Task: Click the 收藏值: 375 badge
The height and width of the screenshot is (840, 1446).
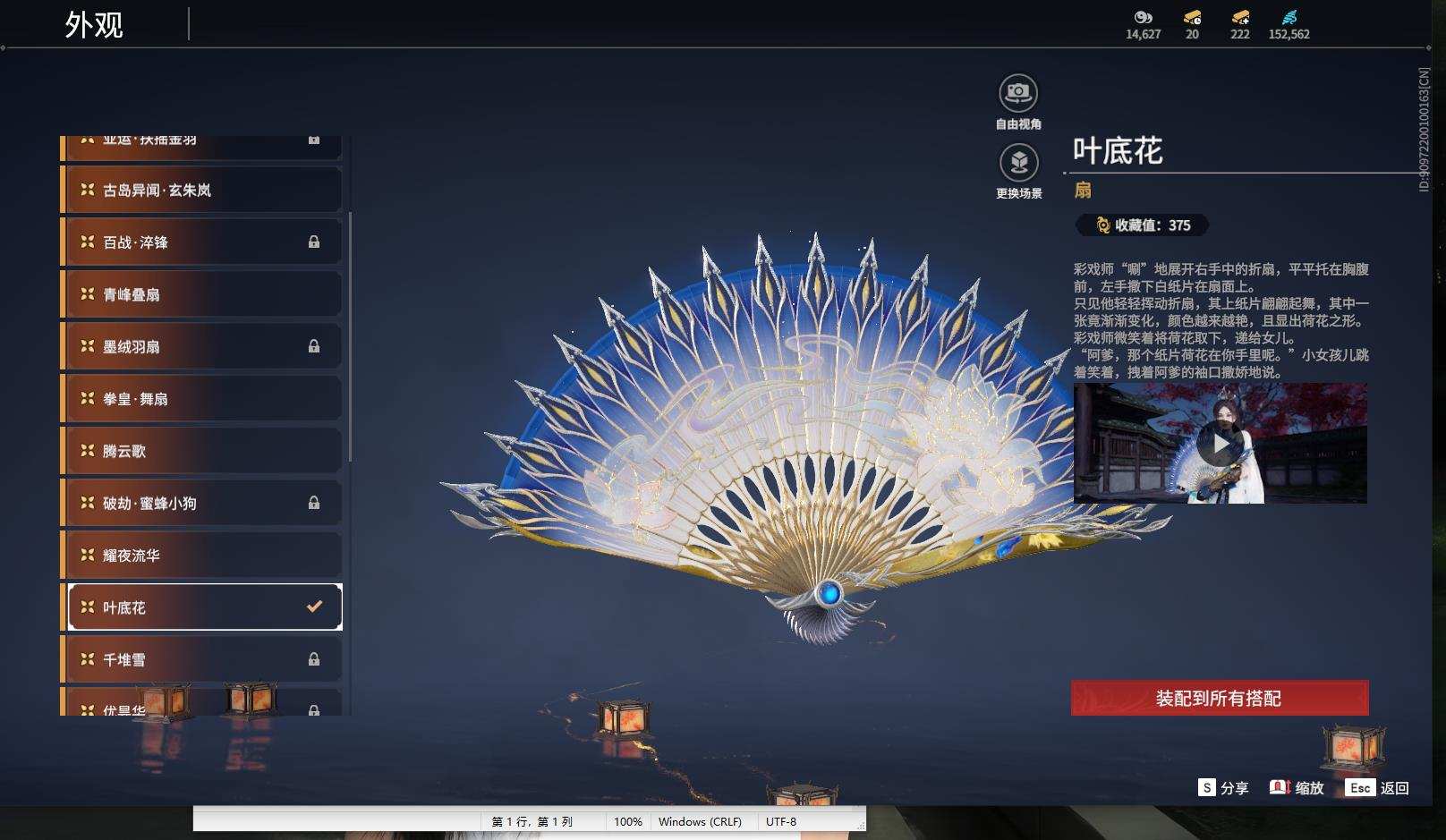Action: (1142, 225)
